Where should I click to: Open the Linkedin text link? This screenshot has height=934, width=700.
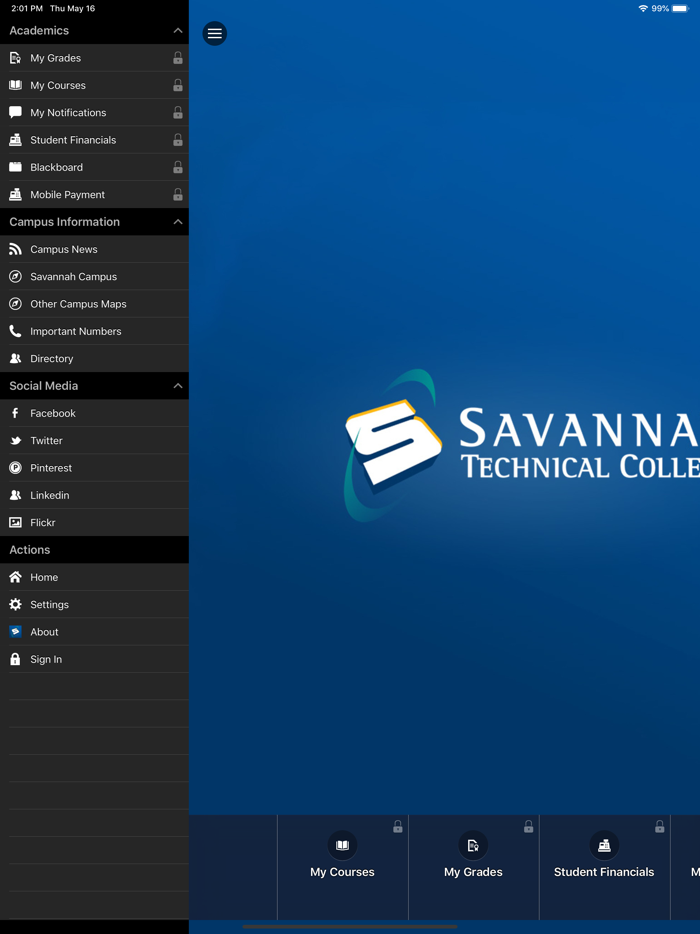tap(49, 496)
